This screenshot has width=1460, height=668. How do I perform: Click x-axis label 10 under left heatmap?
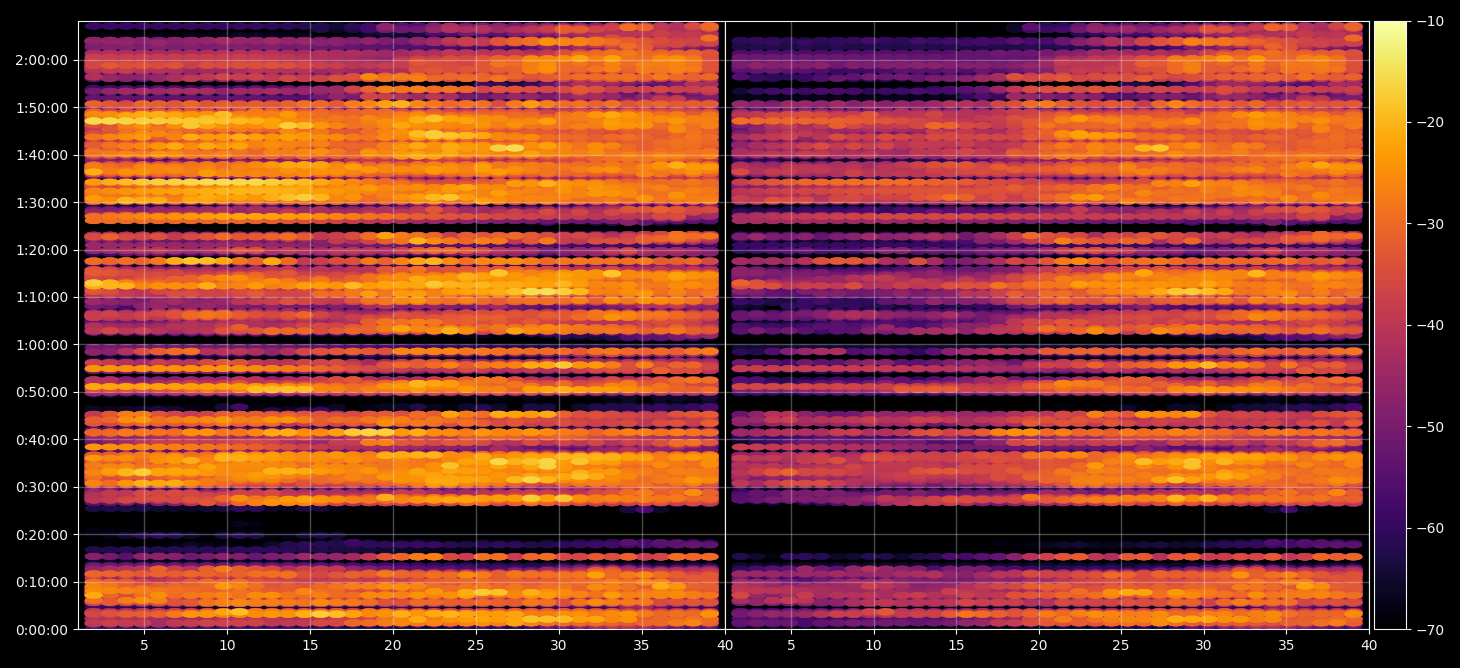point(227,646)
